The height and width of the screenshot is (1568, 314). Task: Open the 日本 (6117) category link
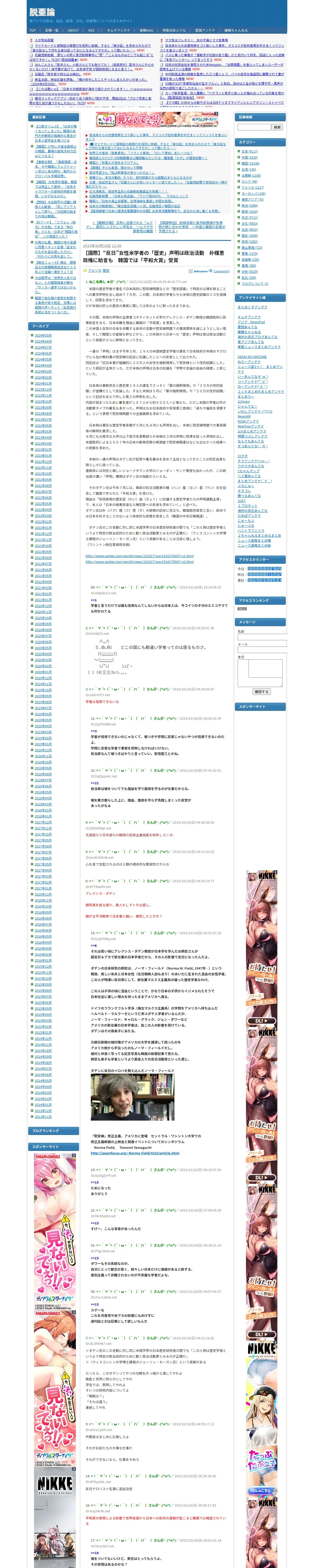click(x=249, y=152)
